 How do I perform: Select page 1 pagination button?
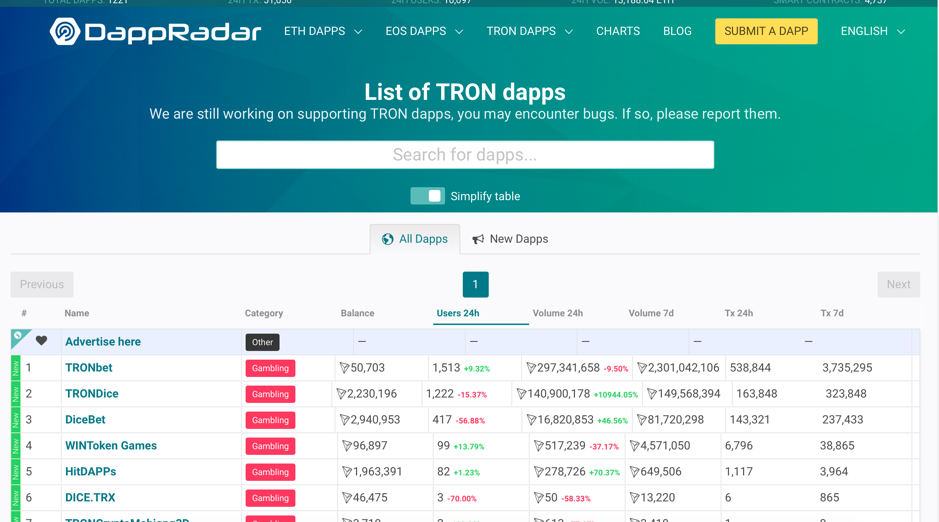pyautogui.click(x=475, y=284)
